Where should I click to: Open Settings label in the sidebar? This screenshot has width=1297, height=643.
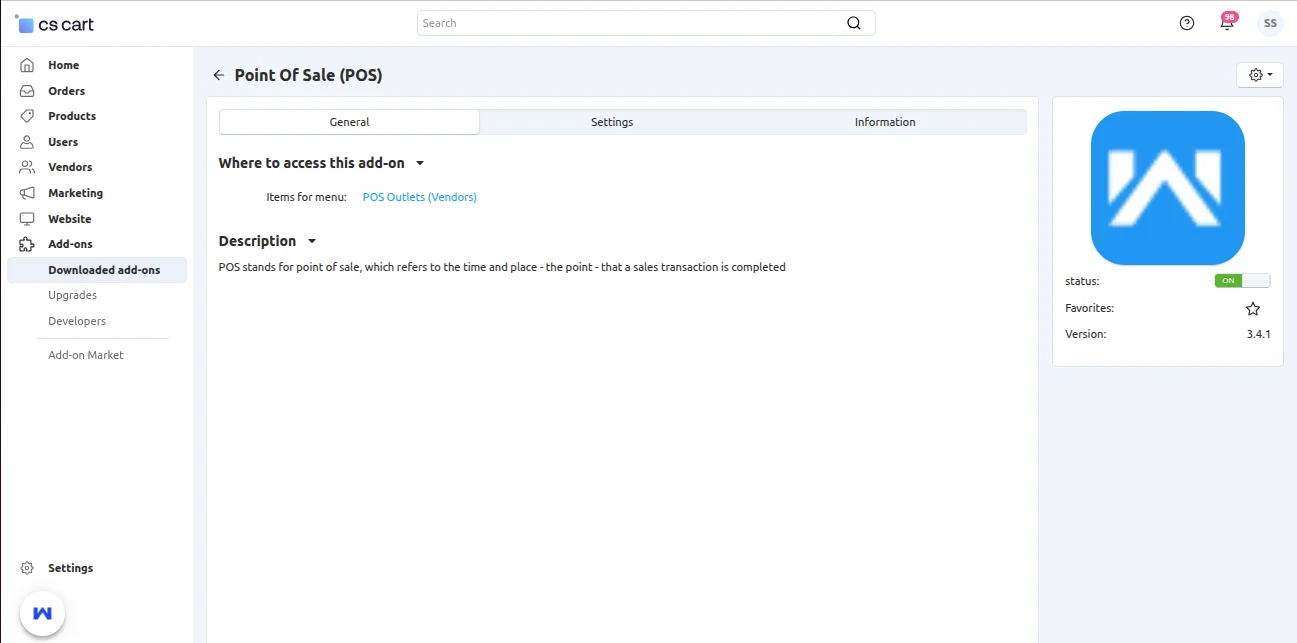pyautogui.click(x=71, y=568)
